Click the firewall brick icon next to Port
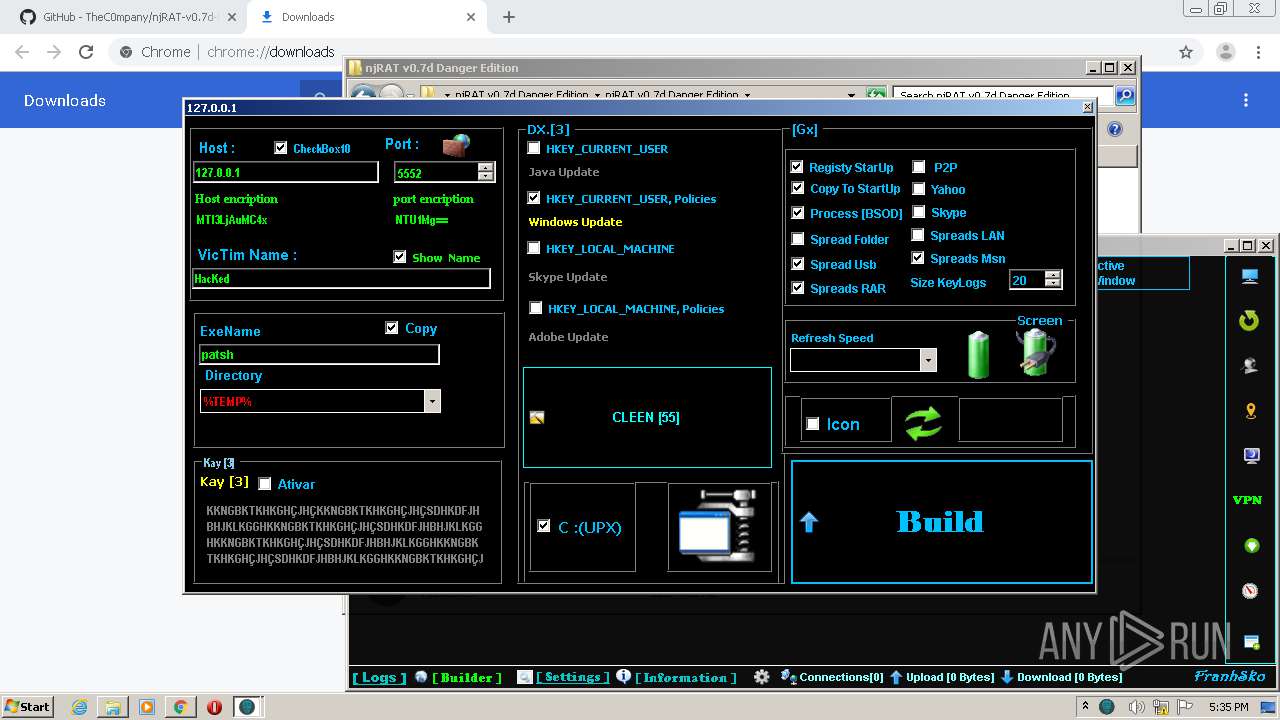Screen dimensions: 1280x720 456,146
